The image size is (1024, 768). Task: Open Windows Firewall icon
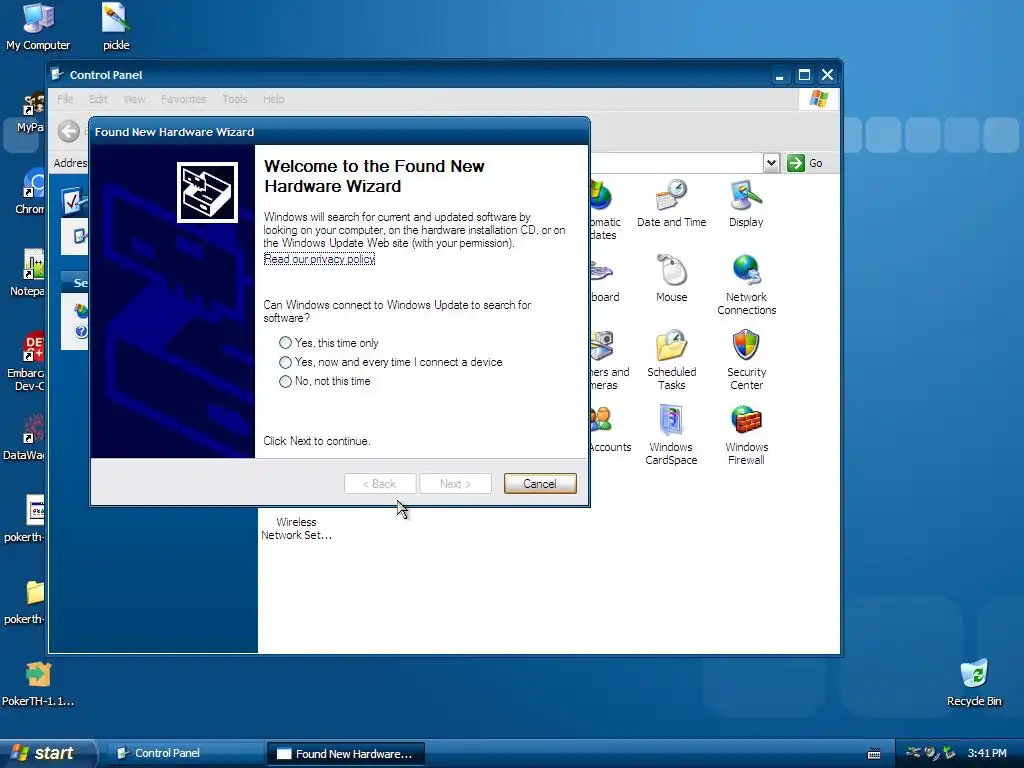point(746,435)
